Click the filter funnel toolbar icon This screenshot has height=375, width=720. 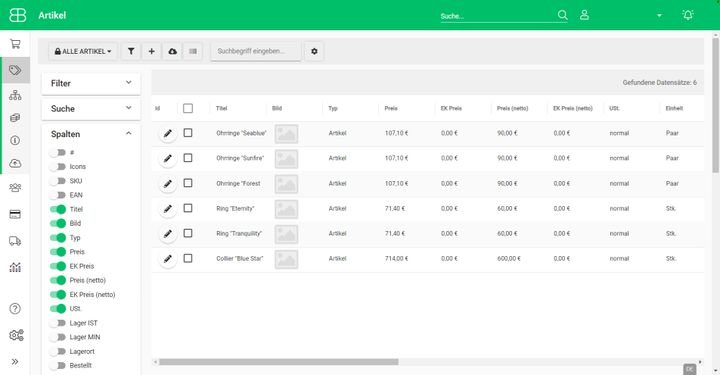pyautogui.click(x=131, y=51)
